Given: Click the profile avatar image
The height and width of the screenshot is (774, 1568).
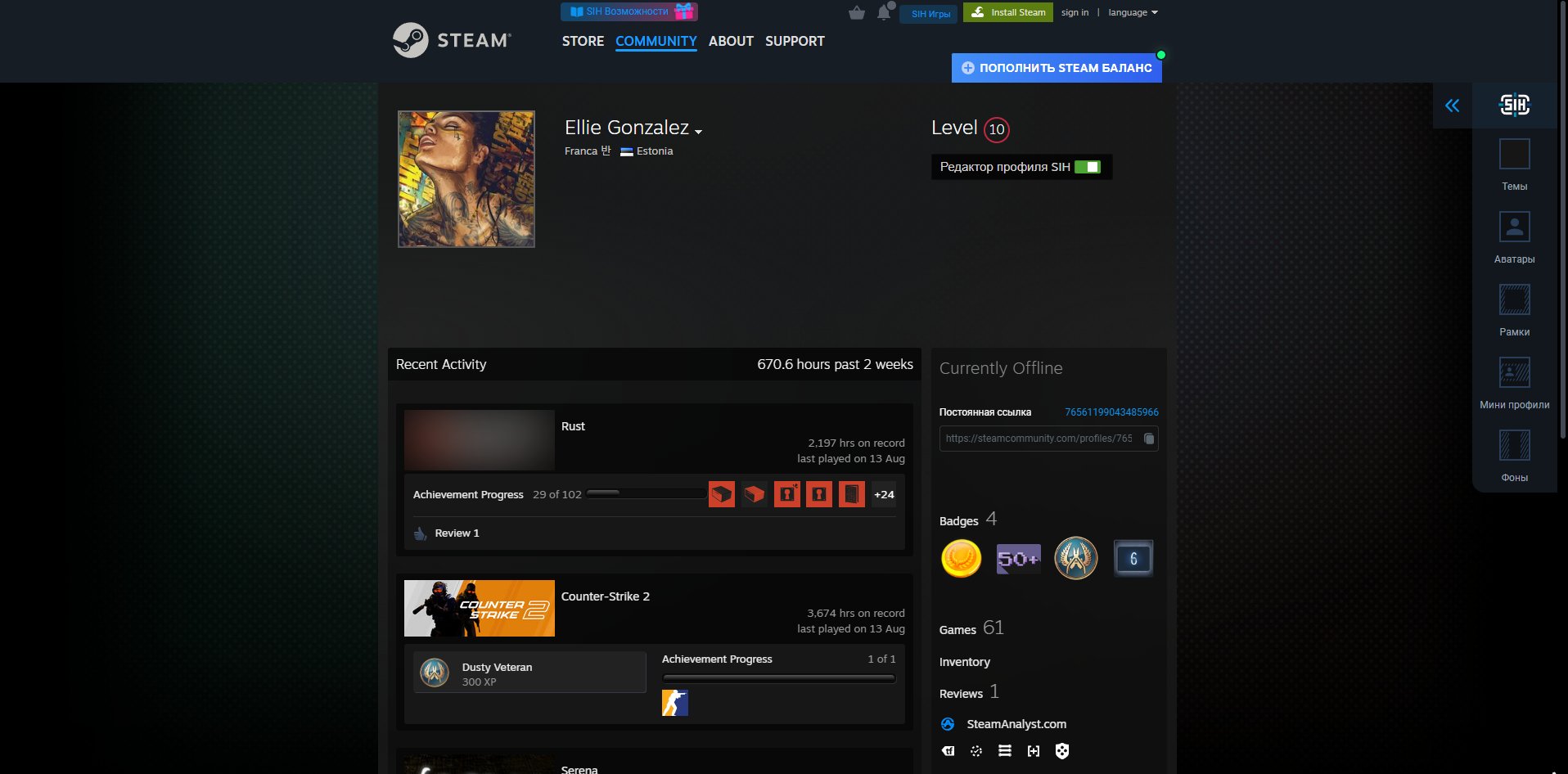Looking at the screenshot, I should coord(466,179).
